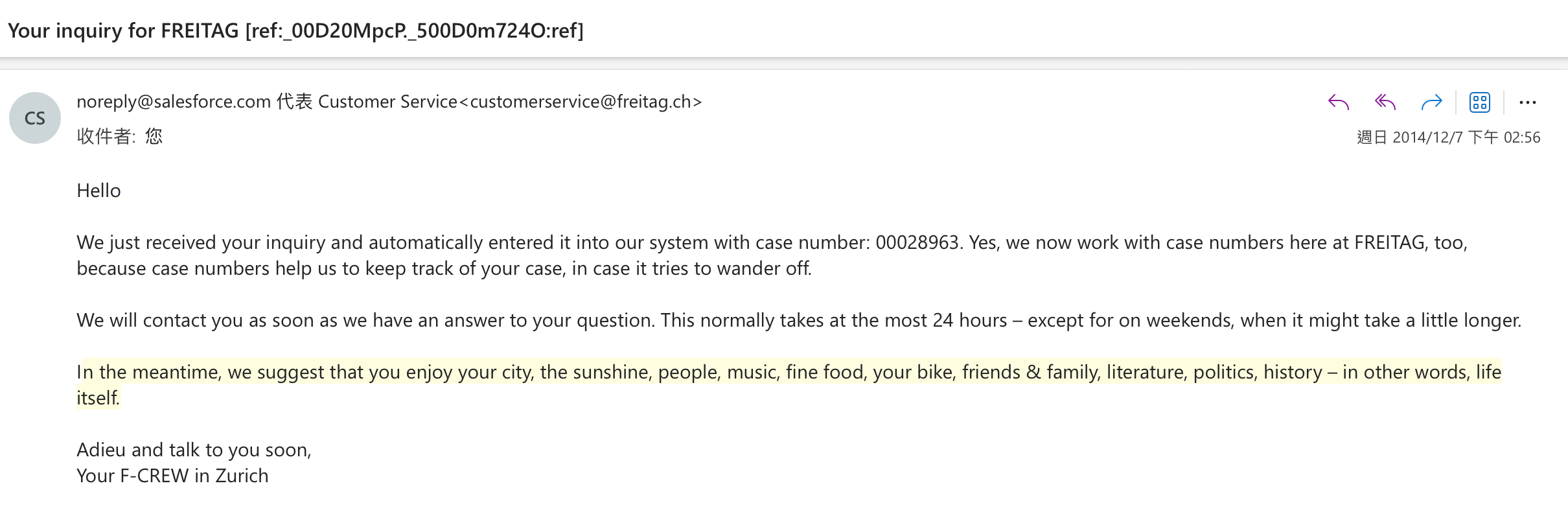The width and height of the screenshot is (1568, 525).
Task: Open the More actions ellipsis menu
Action: 1527,102
